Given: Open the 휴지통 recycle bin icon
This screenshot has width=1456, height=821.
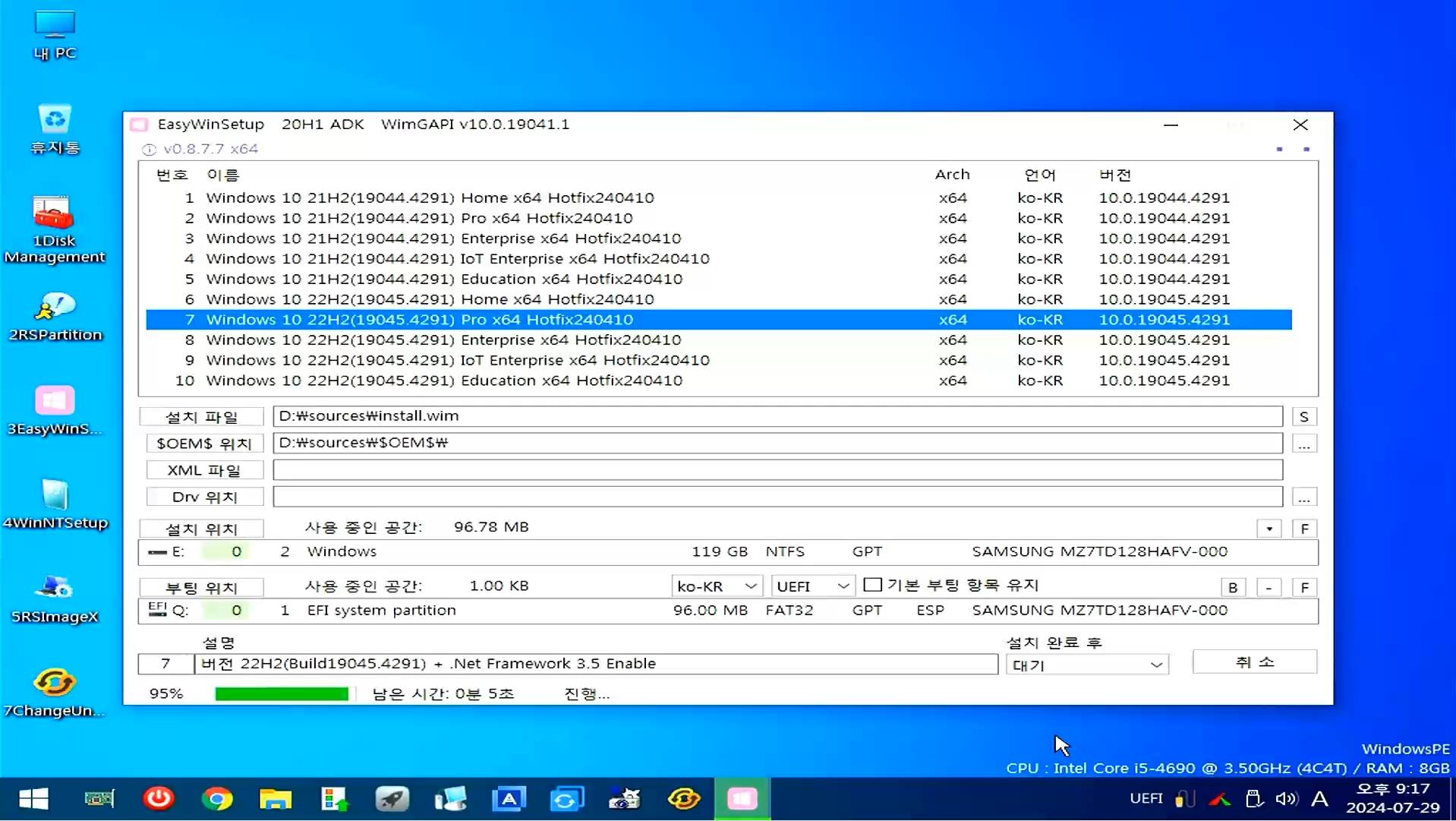Looking at the screenshot, I should tap(55, 129).
